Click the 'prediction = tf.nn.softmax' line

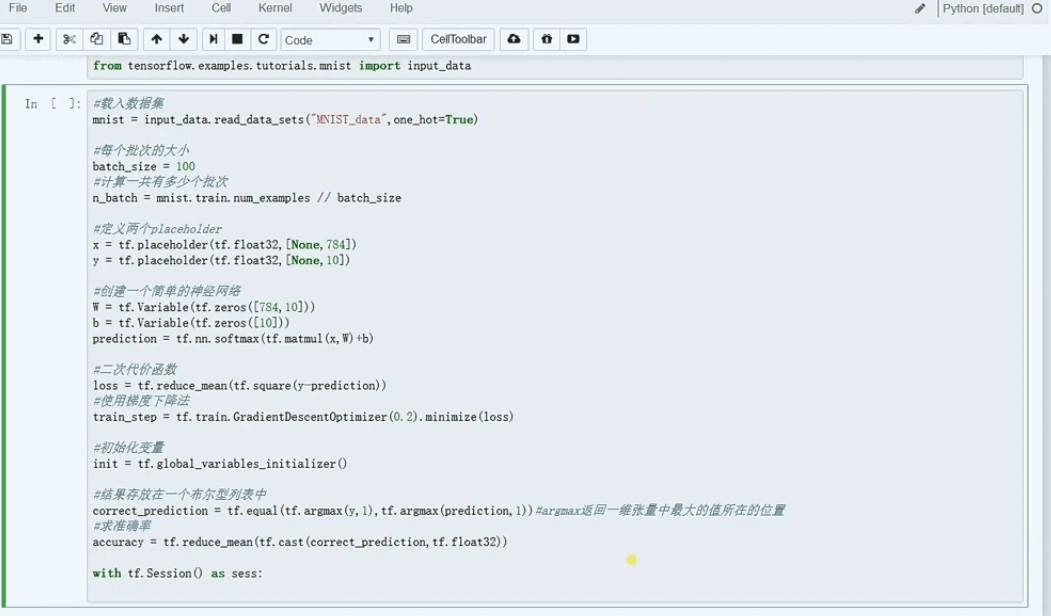(x=233, y=338)
